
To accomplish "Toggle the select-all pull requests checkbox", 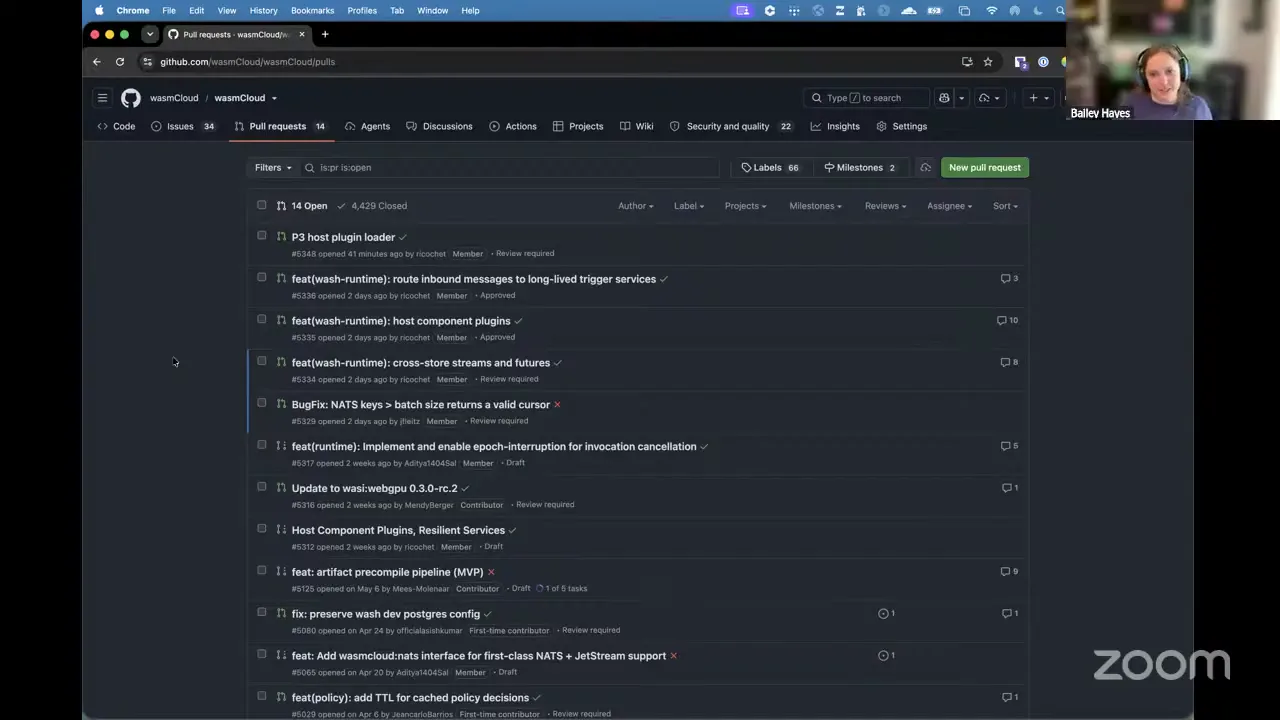I will coord(262,205).
